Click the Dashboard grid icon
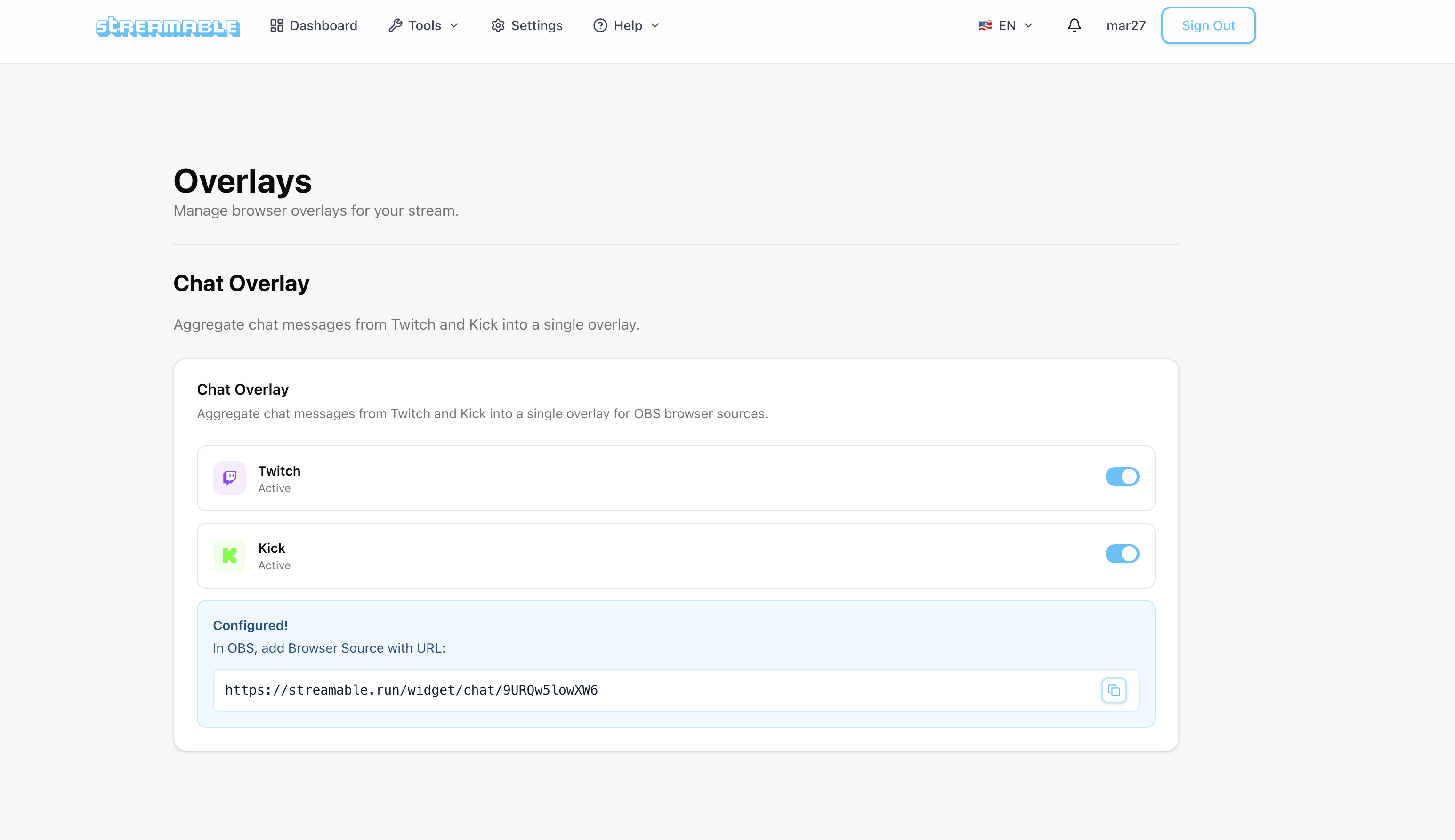This screenshot has width=1455, height=840. pyautogui.click(x=276, y=25)
